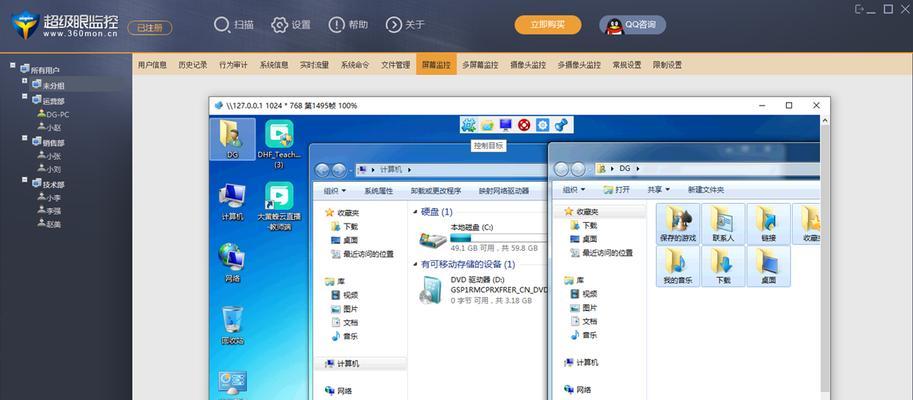Click the blue settings cog in remote toolbar

click(x=543, y=125)
